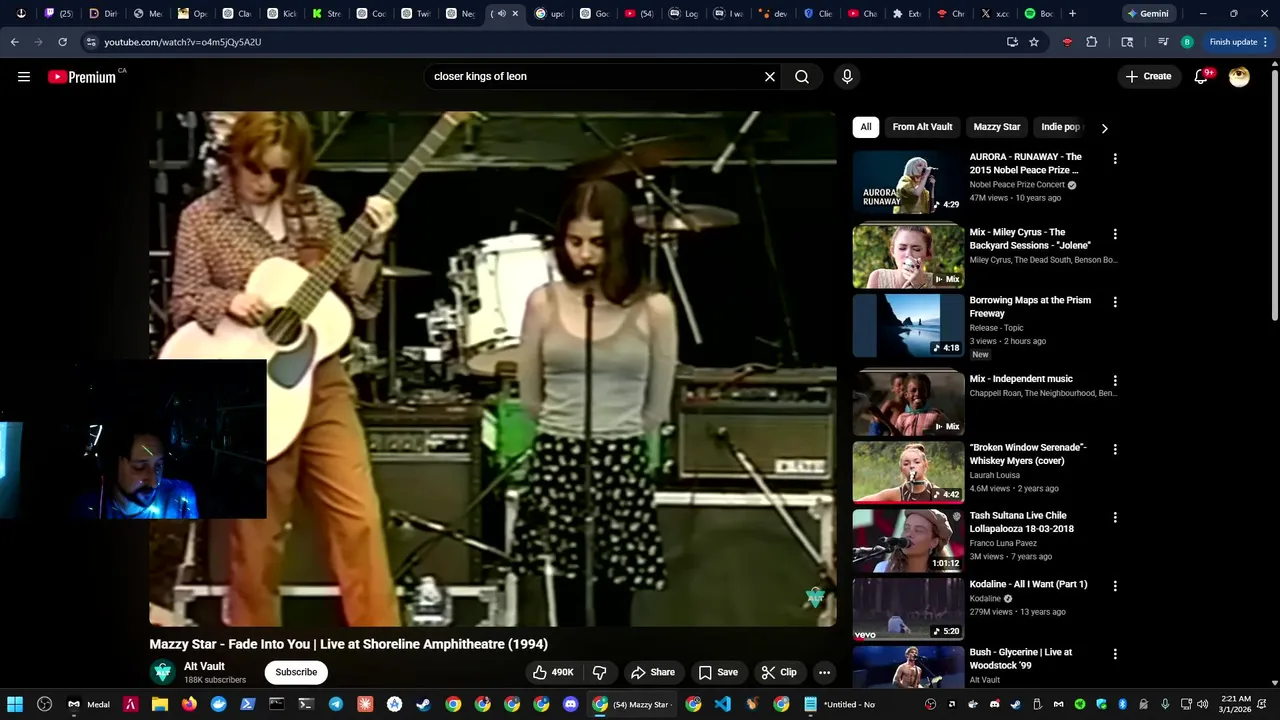Open Steam from the taskbar
This screenshot has height=720, width=1280.
(x=424, y=704)
